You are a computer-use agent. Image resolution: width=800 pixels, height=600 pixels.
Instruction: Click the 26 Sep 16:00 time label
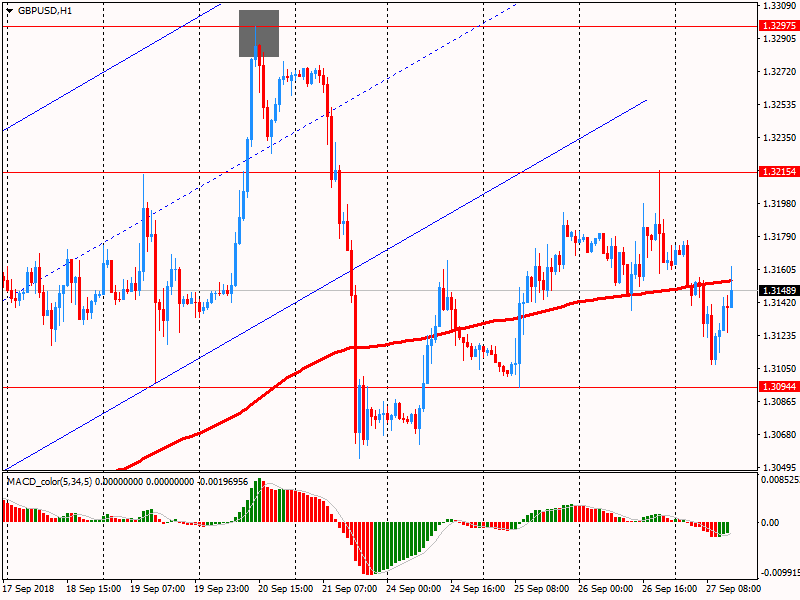point(670,588)
